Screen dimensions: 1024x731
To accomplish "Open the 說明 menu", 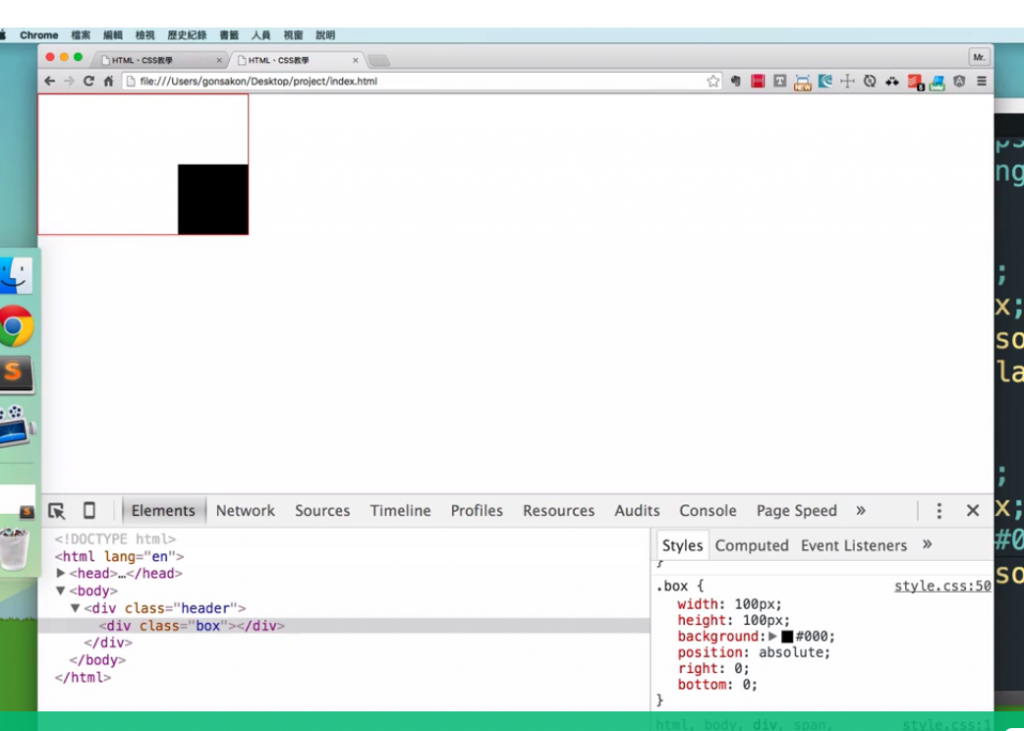I will tap(325, 35).
